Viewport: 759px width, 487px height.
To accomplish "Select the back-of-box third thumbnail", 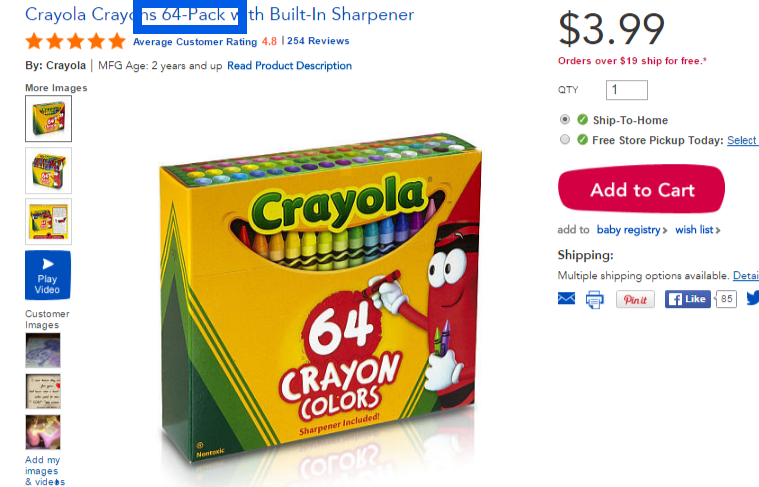I will coord(48,221).
